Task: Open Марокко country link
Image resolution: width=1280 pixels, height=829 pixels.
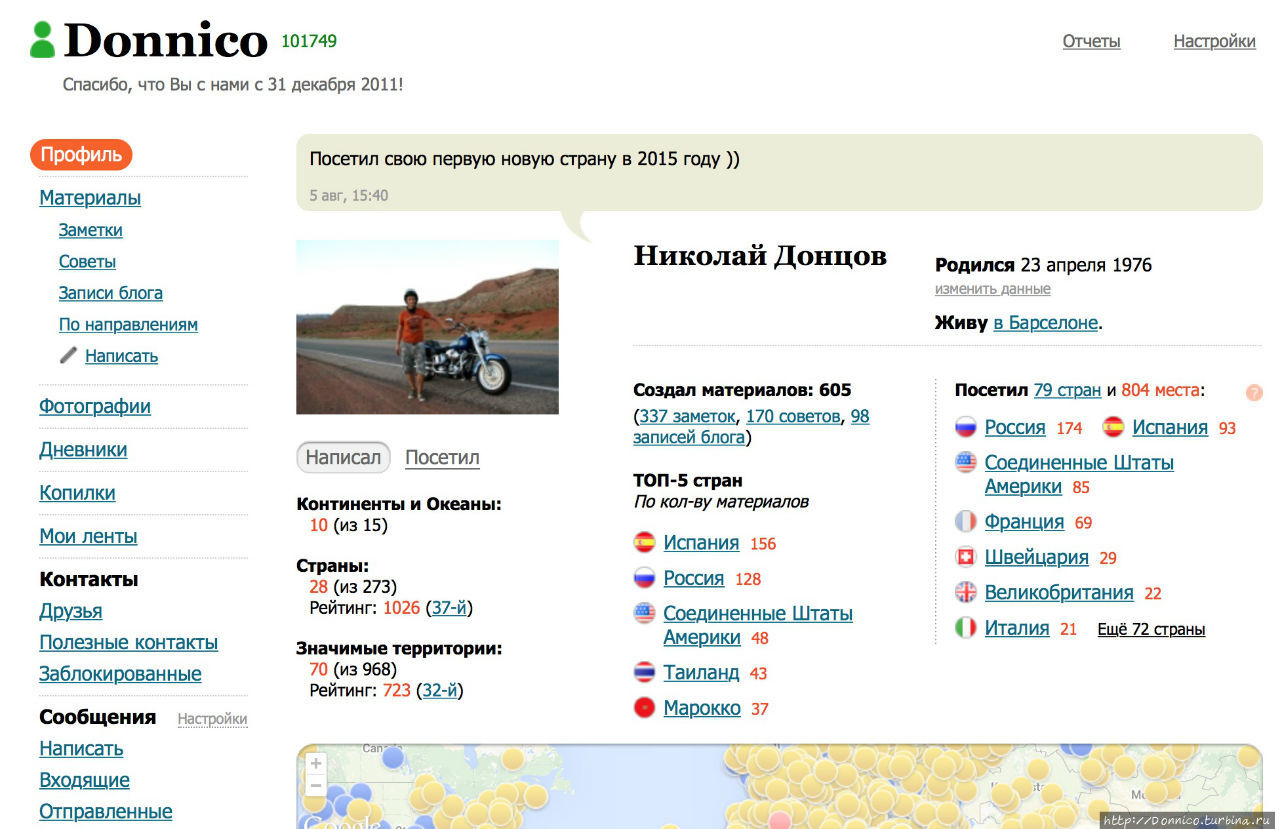Action: [x=702, y=708]
